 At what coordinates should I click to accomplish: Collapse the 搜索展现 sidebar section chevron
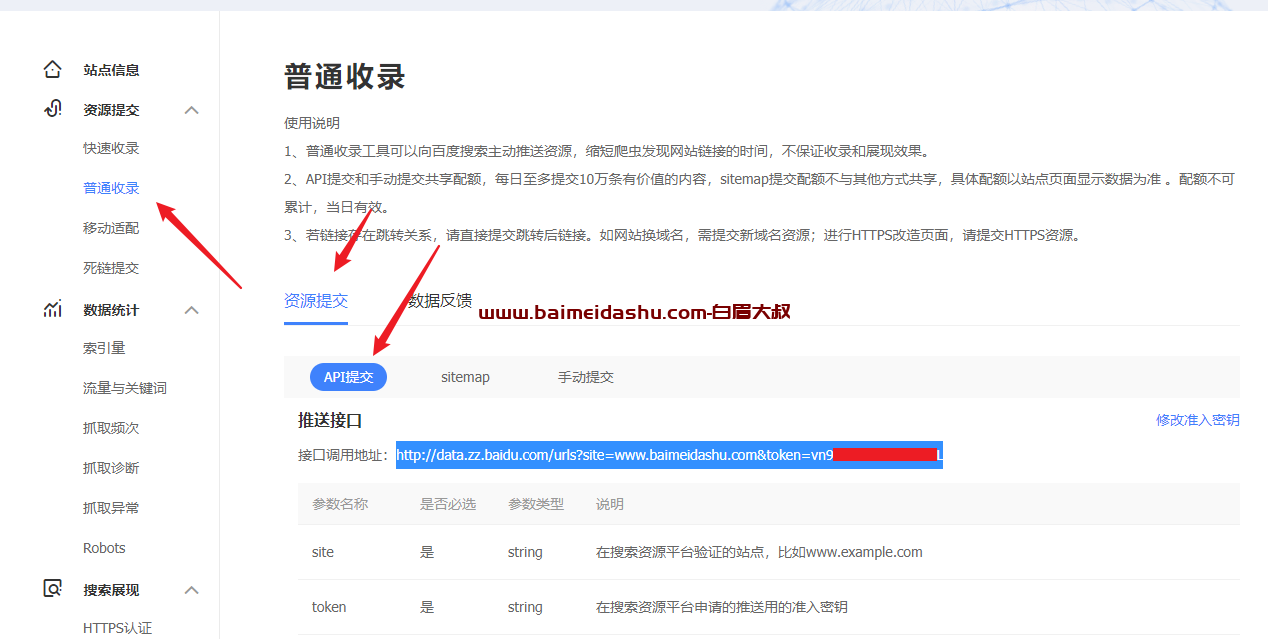192,590
